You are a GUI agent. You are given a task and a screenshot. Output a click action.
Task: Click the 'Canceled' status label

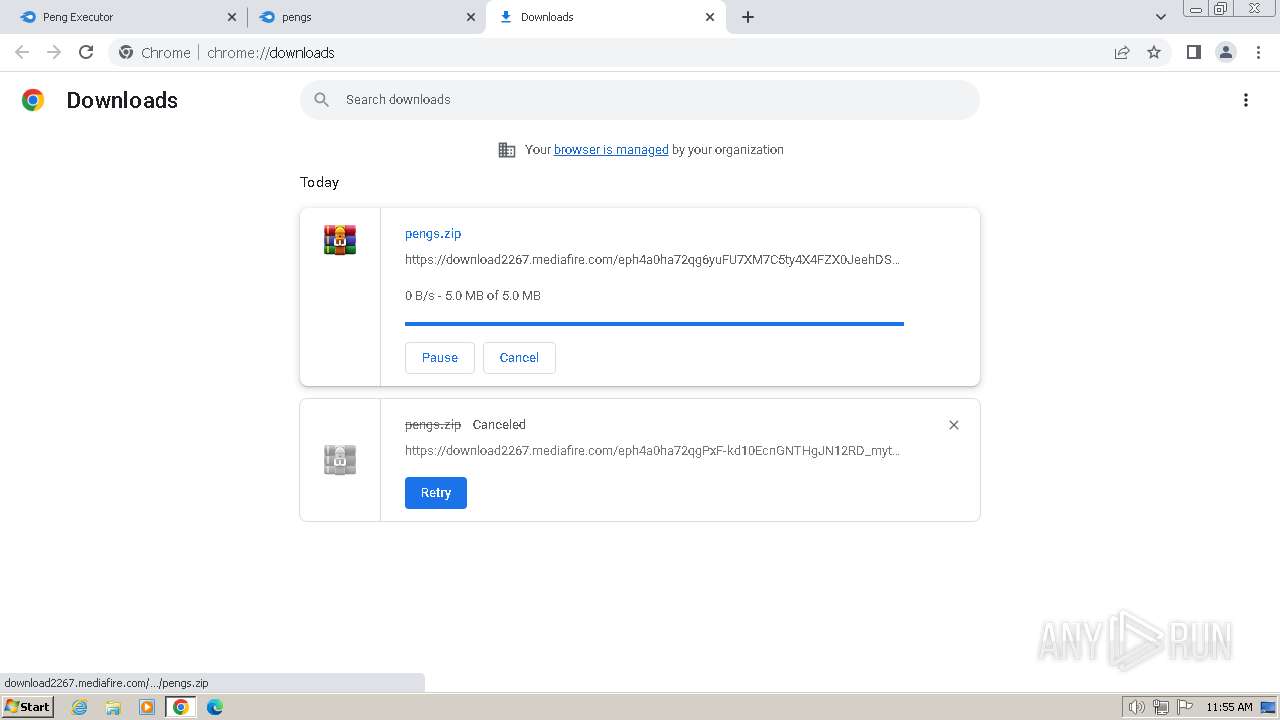pos(499,424)
